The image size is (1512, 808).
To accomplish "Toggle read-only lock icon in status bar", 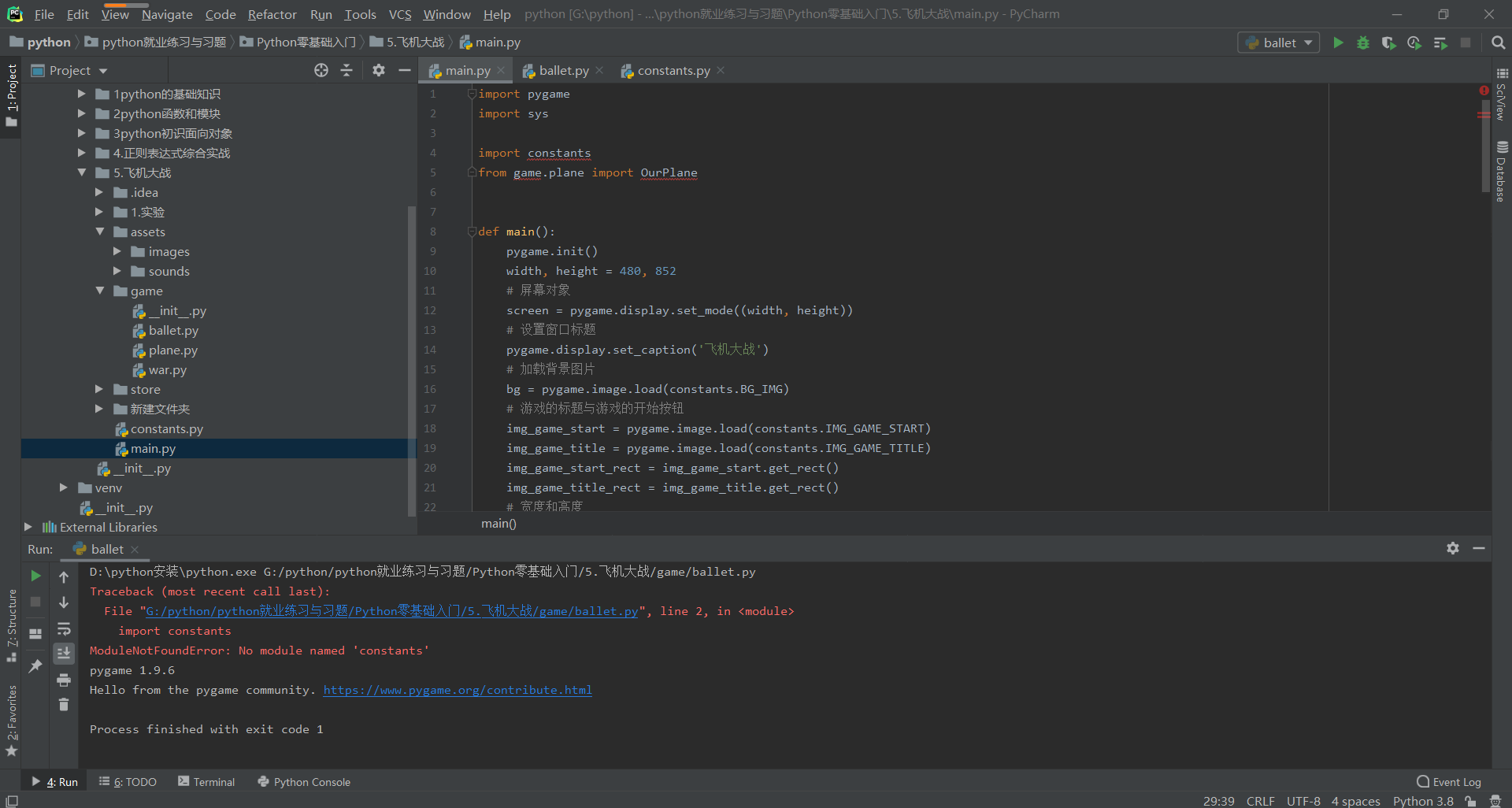I will tap(1470, 801).
